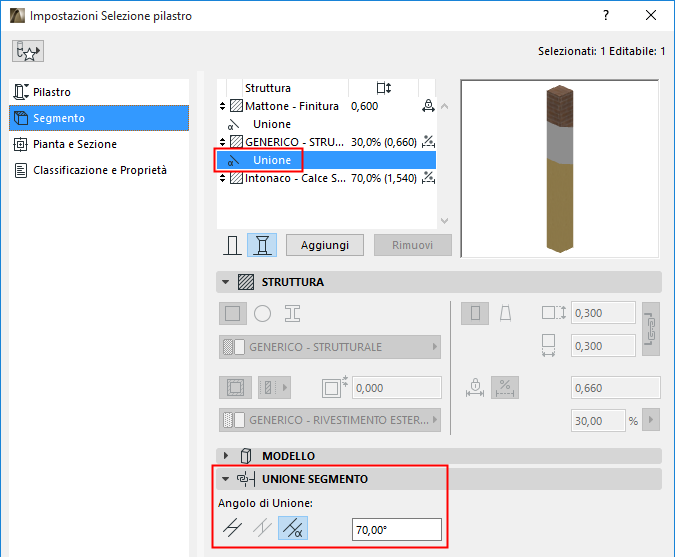
Task: Edit the veneer thickness 0,000 field
Action: pos(396,388)
